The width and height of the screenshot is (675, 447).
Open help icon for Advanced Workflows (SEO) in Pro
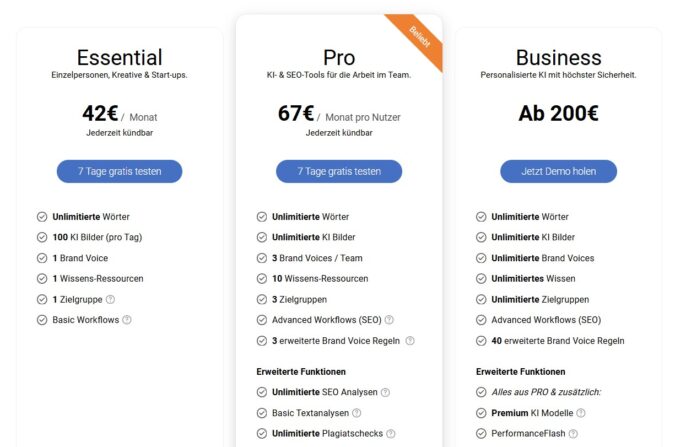pyautogui.click(x=389, y=320)
